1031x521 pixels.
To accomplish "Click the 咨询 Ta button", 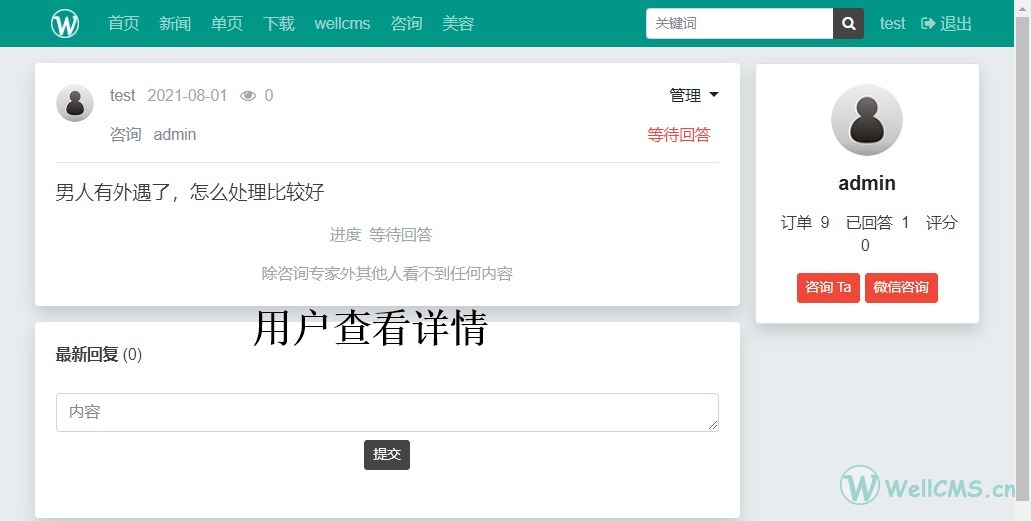I will (x=828, y=287).
